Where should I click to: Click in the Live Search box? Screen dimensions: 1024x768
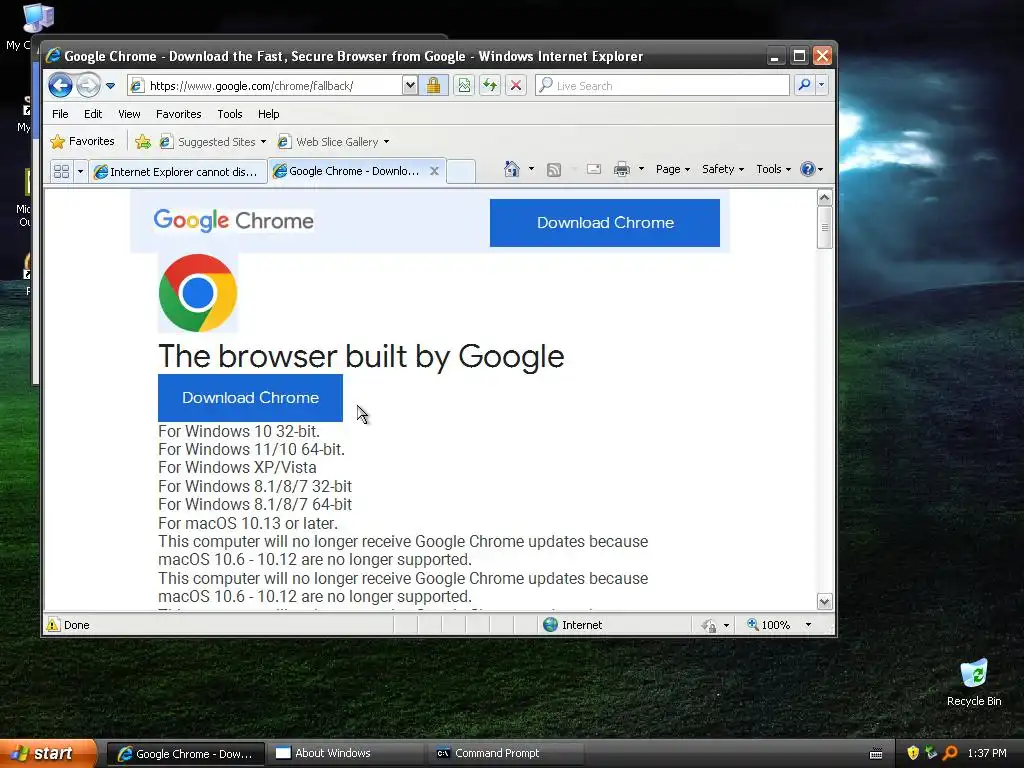pyautogui.click(x=662, y=86)
